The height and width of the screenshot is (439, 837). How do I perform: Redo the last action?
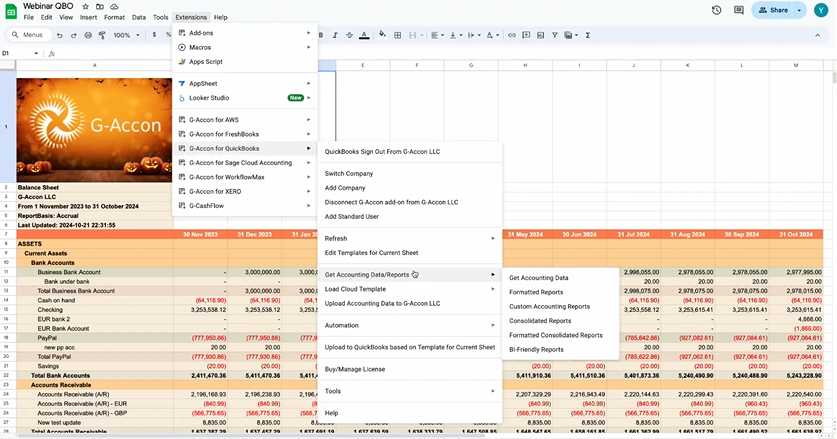click(74, 35)
